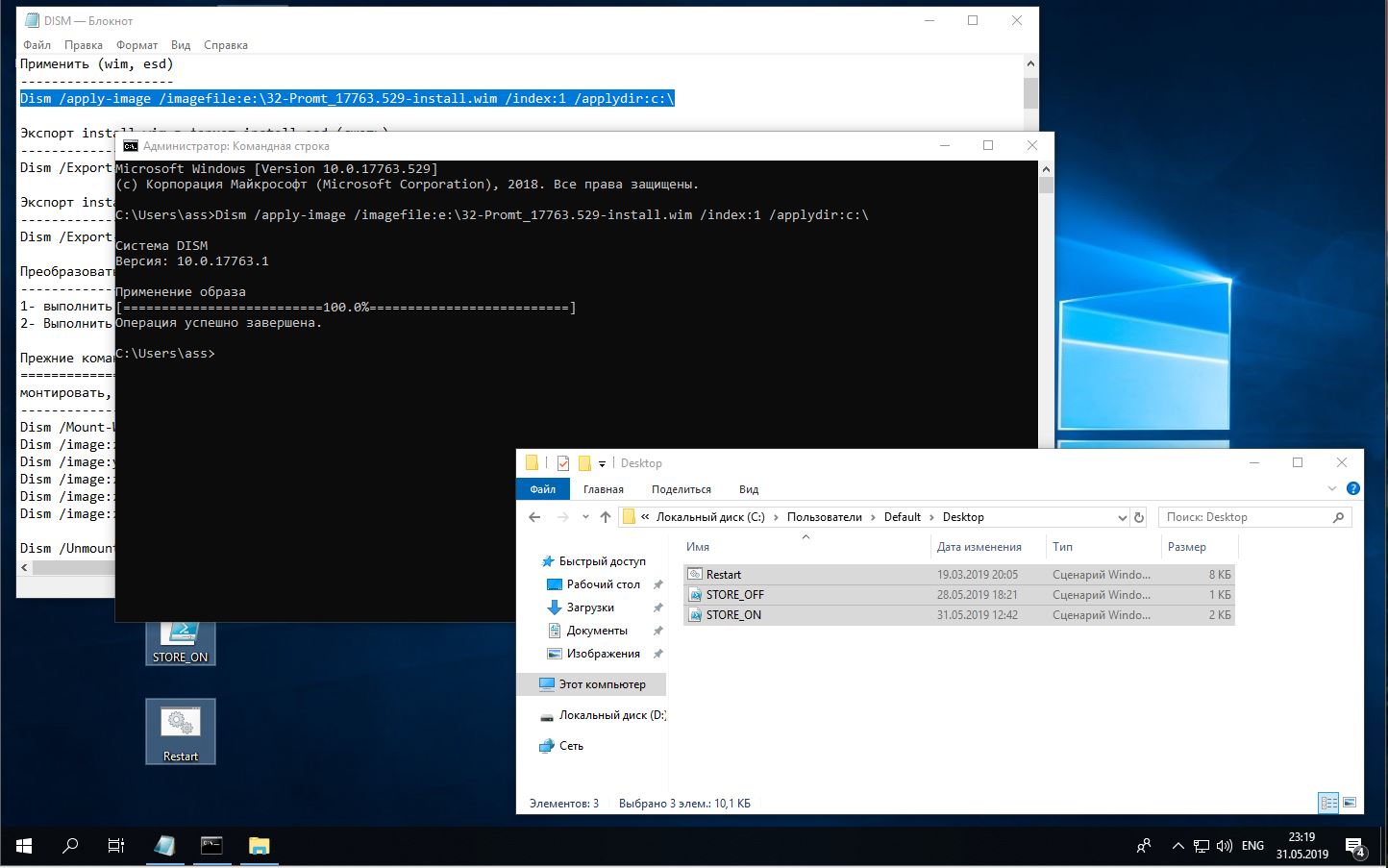The height and width of the screenshot is (868, 1388).
Task: Click the Properties icon in Explorer's quick access toolbar
Action: pyautogui.click(x=563, y=463)
